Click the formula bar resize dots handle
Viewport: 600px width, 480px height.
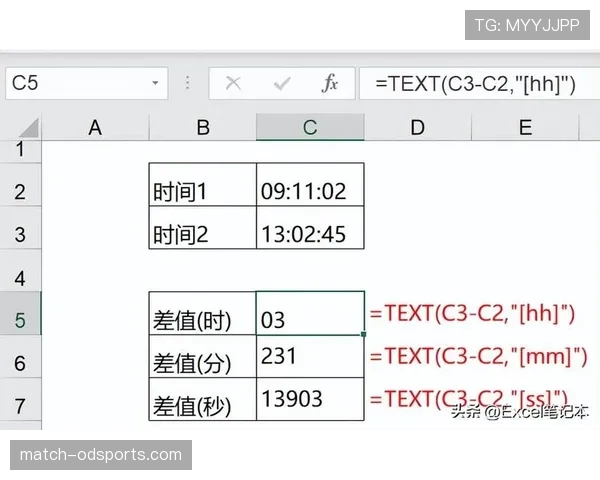pyautogui.click(x=188, y=83)
